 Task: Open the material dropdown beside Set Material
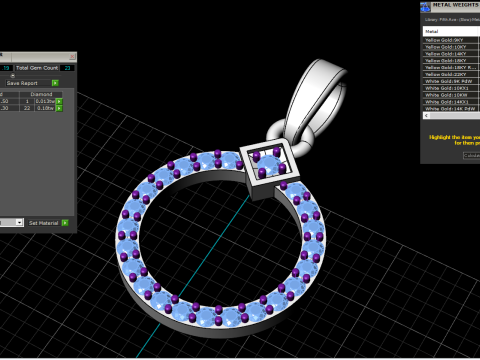tap(19, 222)
